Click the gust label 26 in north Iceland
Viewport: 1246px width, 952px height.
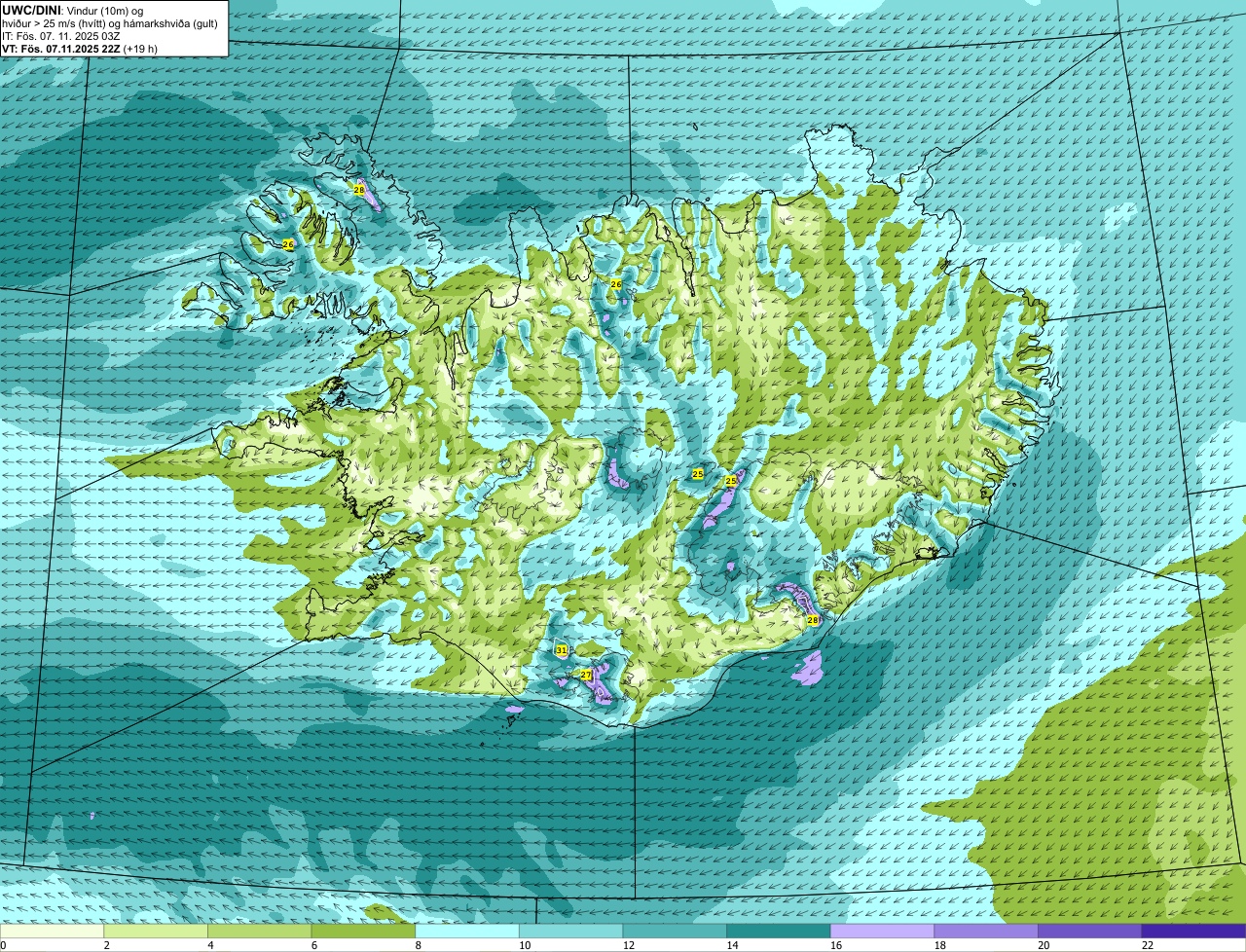coord(616,284)
